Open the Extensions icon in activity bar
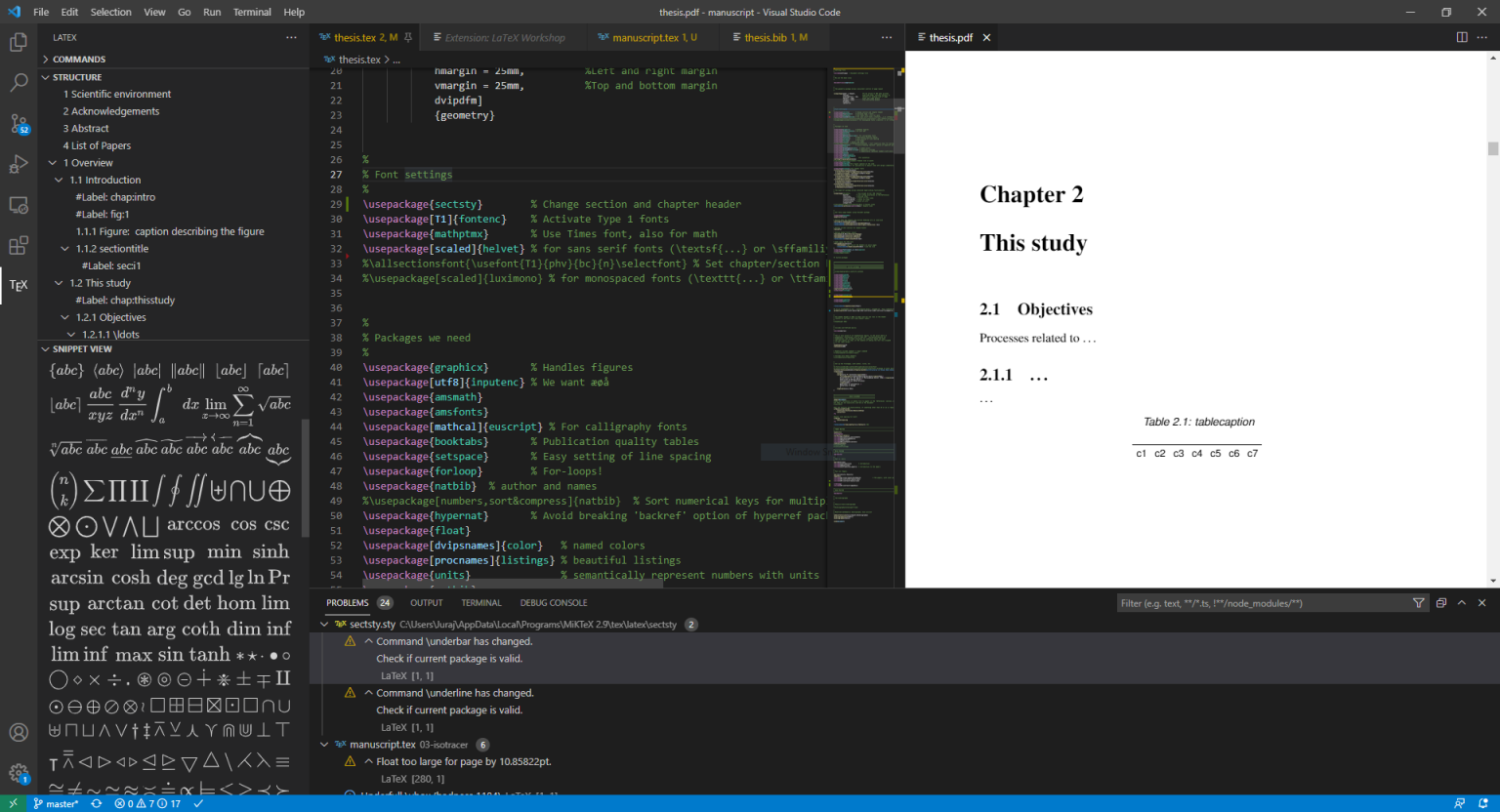This screenshot has width=1500, height=812. coord(18,245)
